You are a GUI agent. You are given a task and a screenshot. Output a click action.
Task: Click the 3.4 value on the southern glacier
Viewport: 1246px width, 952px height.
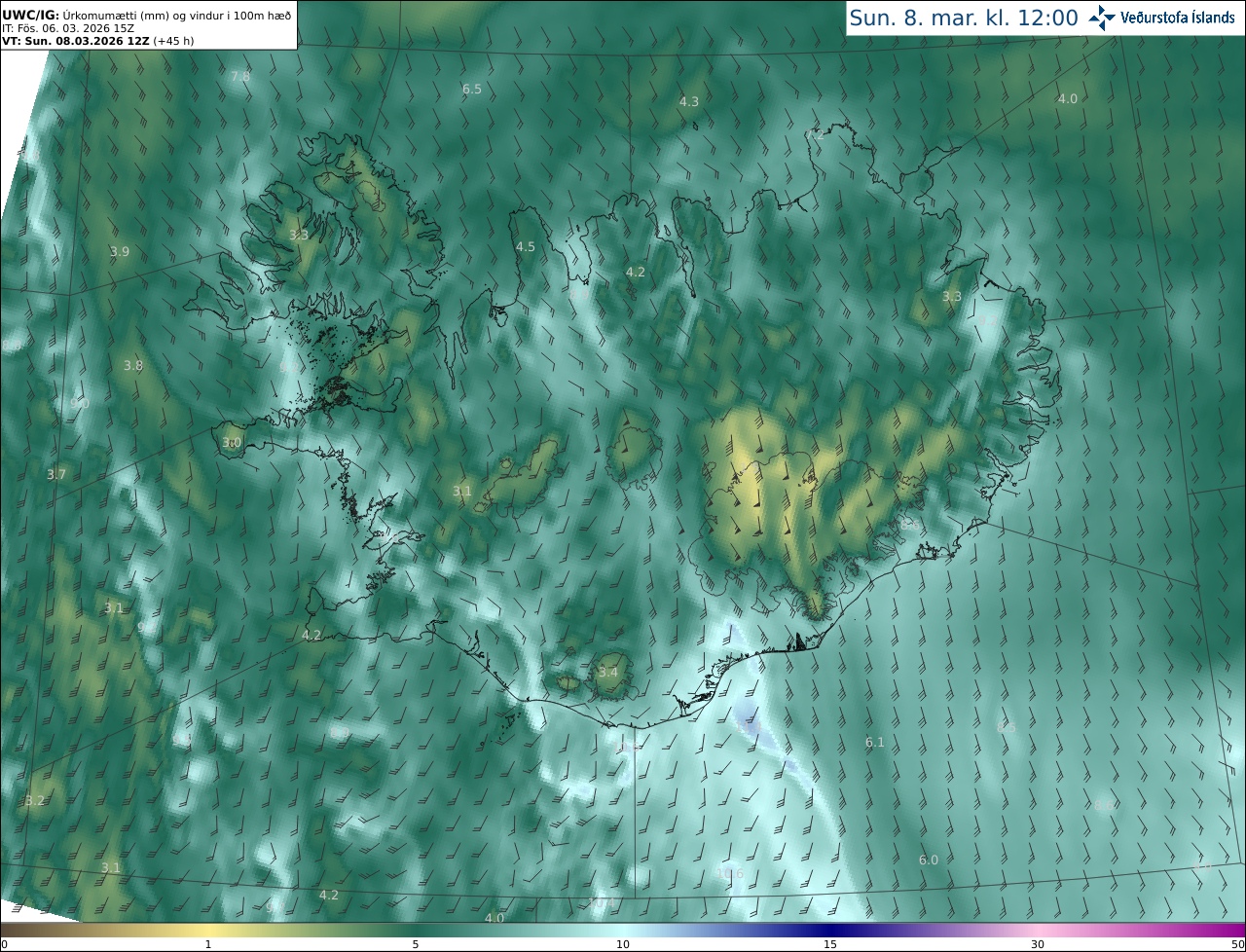tap(608, 672)
